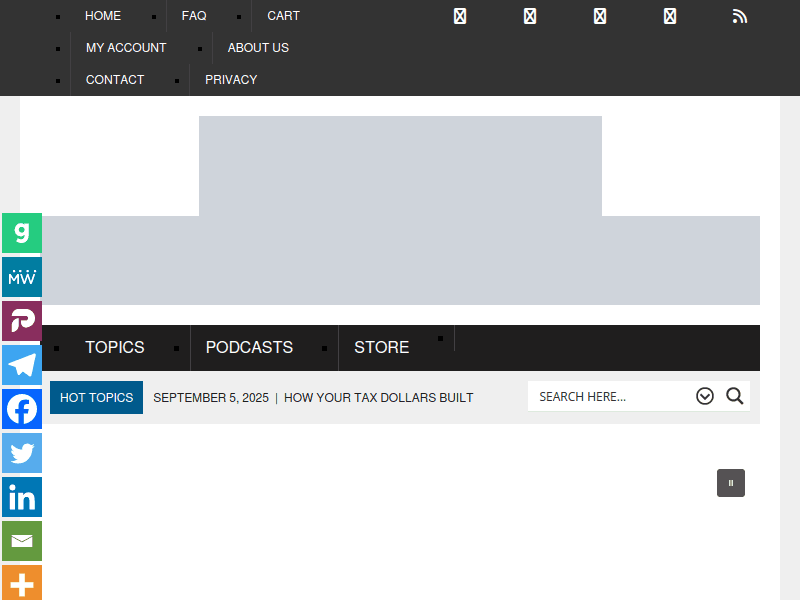Share the page on Twitter
The image size is (800, 600).
21,453
